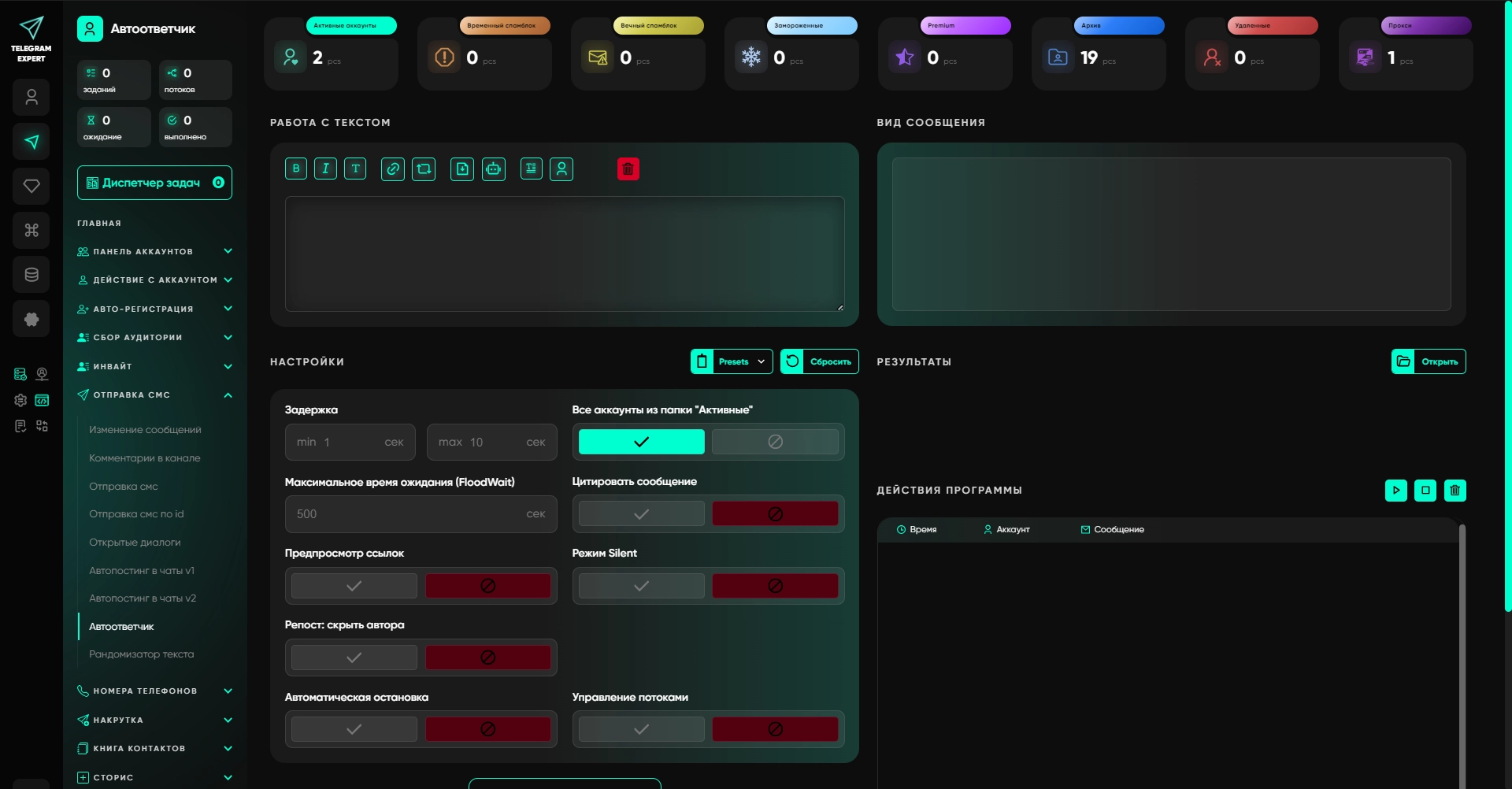Open Открытые диалоги menu item

135,542
